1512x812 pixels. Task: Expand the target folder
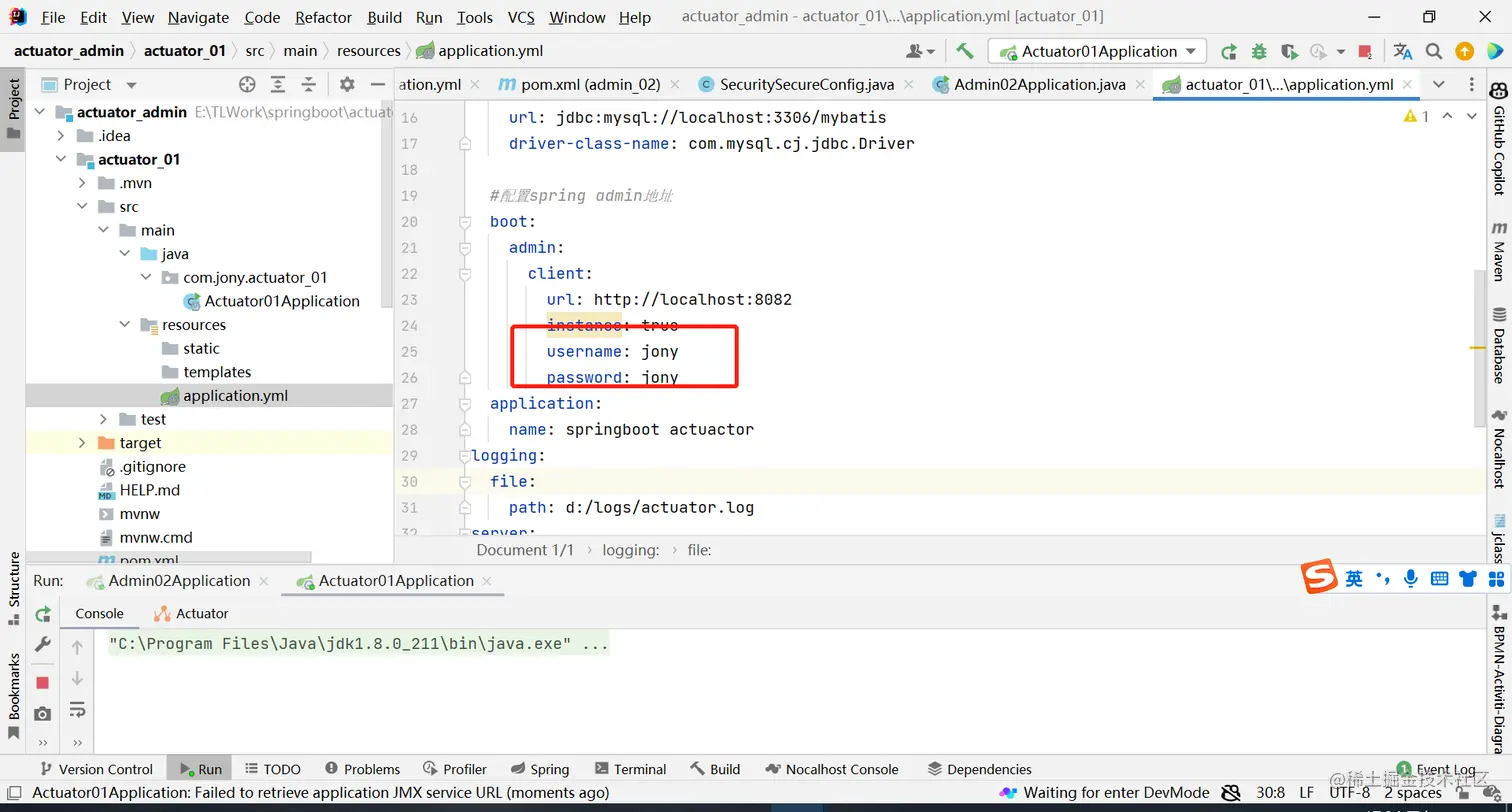click(x=82, y=443)
